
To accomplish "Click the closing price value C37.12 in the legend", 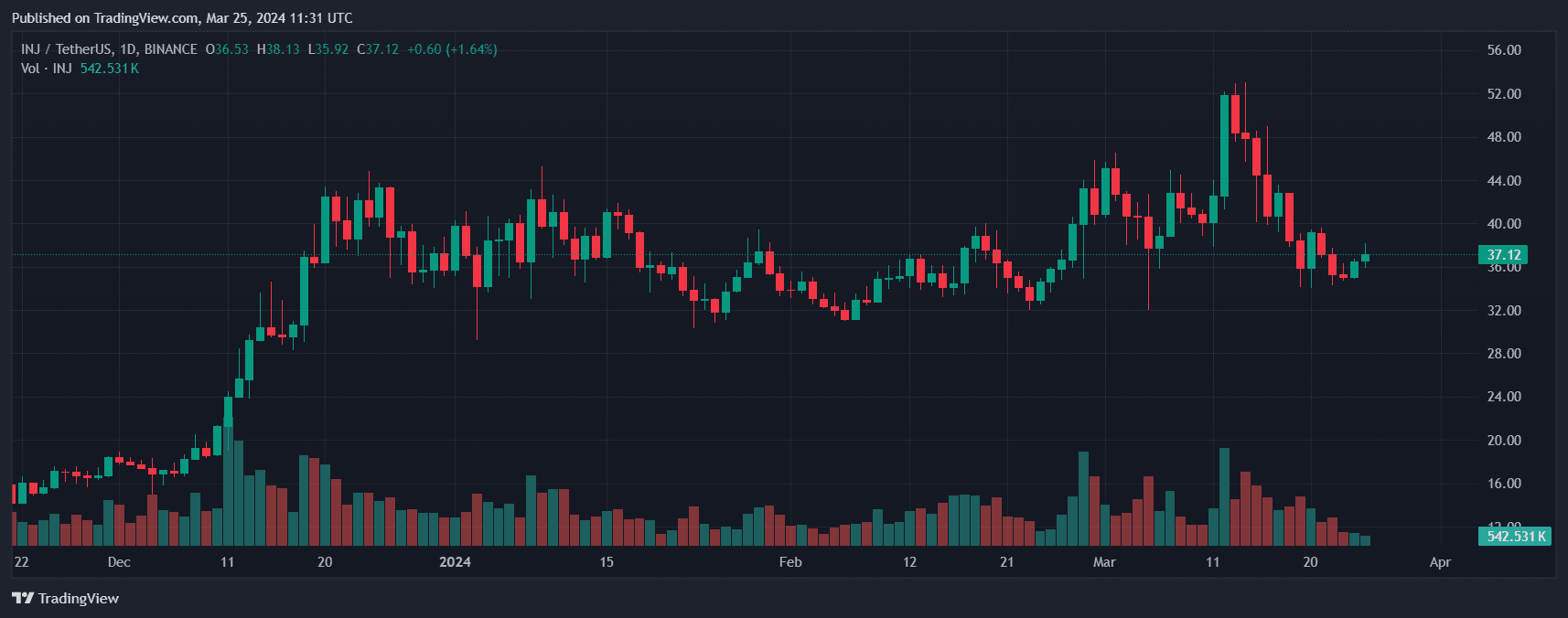I will click(378, 49).
